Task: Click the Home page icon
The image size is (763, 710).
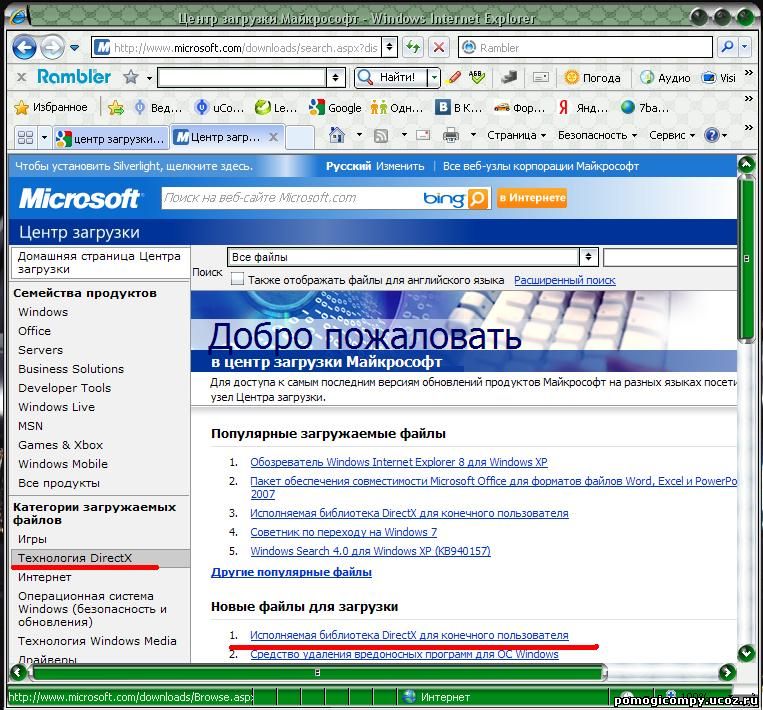Action: (x=336, y=134)
